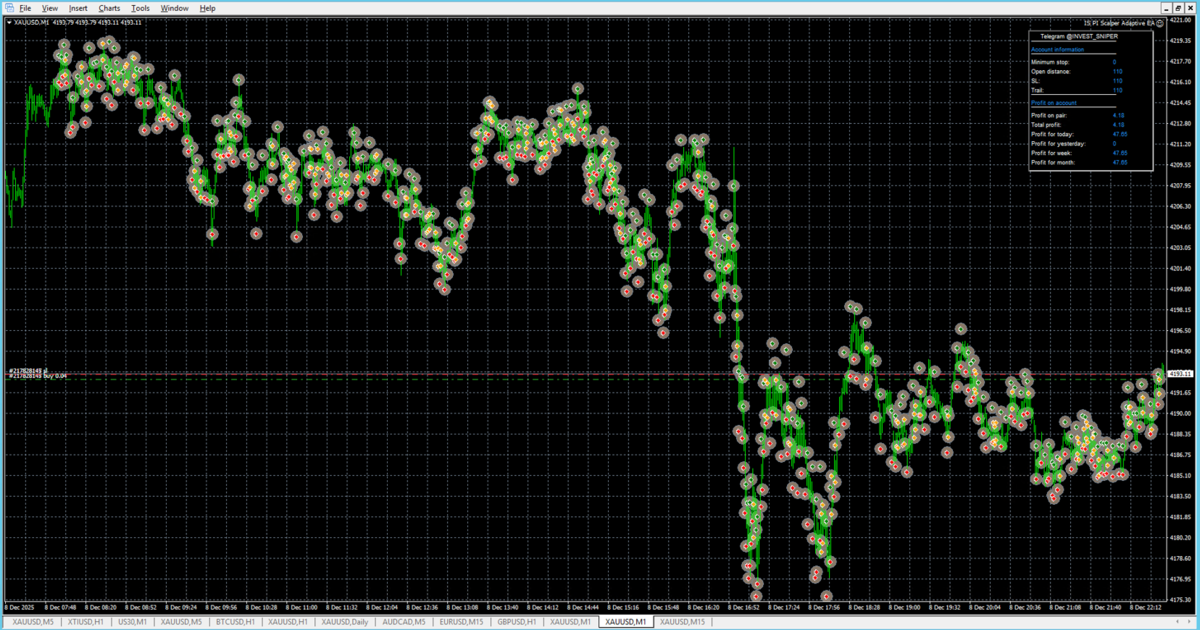Open the Window menu
1200x630 pixels.
click(x=174, y=8)
